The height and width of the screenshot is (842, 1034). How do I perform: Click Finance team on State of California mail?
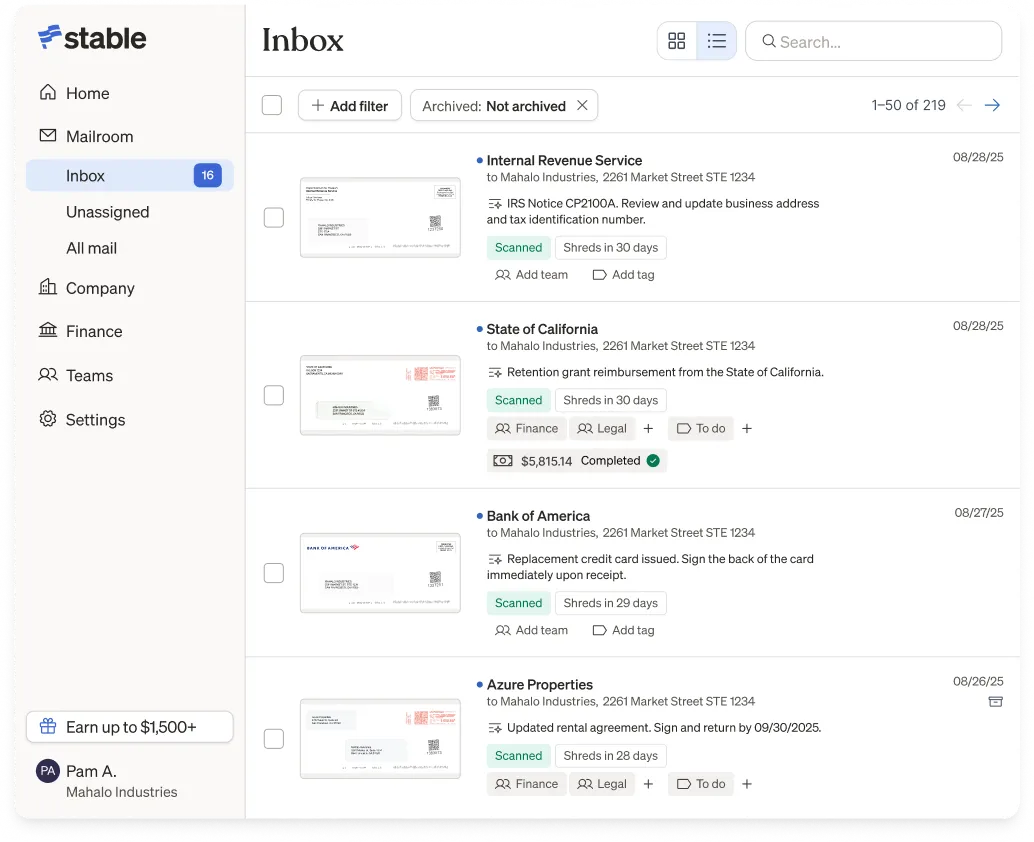[x=526, y=429]
